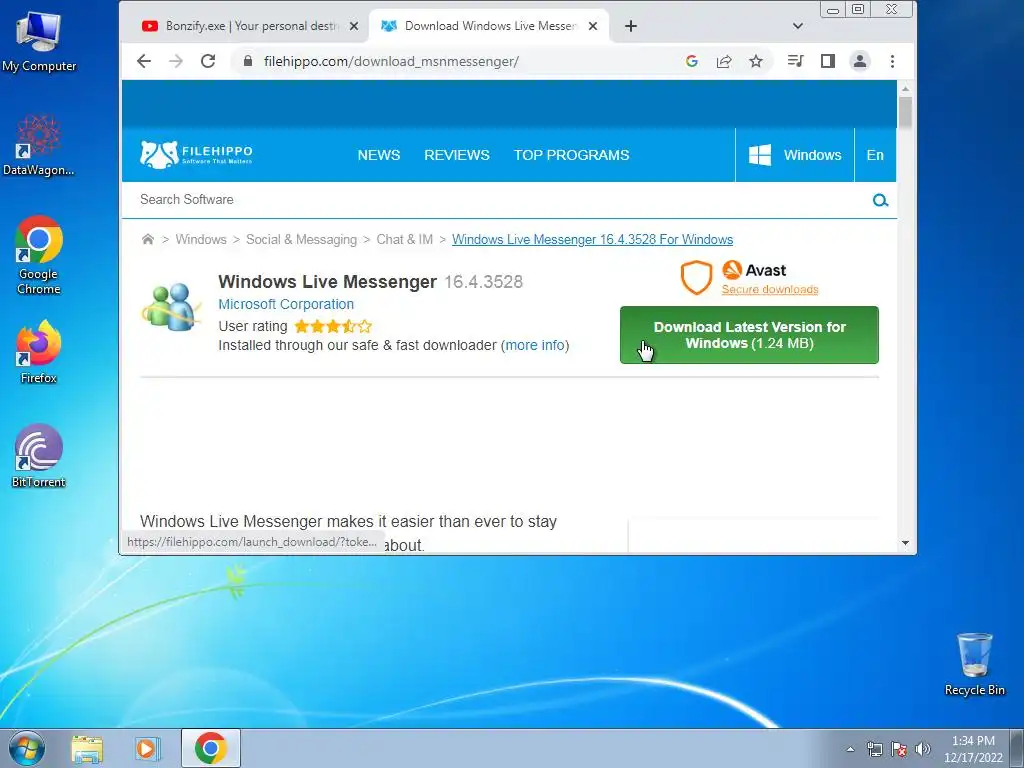
Task: Open Windows Media Player from taskbar
Action: [147, 748]
